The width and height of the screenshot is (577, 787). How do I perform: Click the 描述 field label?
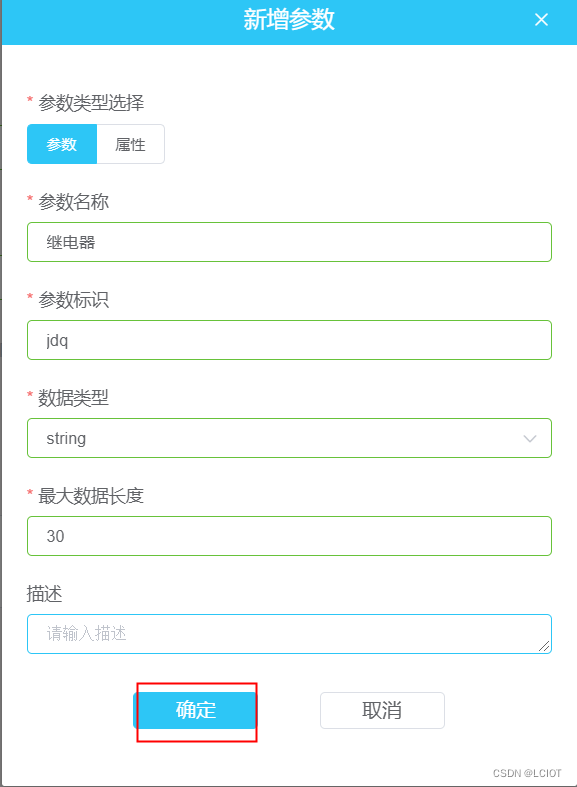coord(44,594)
